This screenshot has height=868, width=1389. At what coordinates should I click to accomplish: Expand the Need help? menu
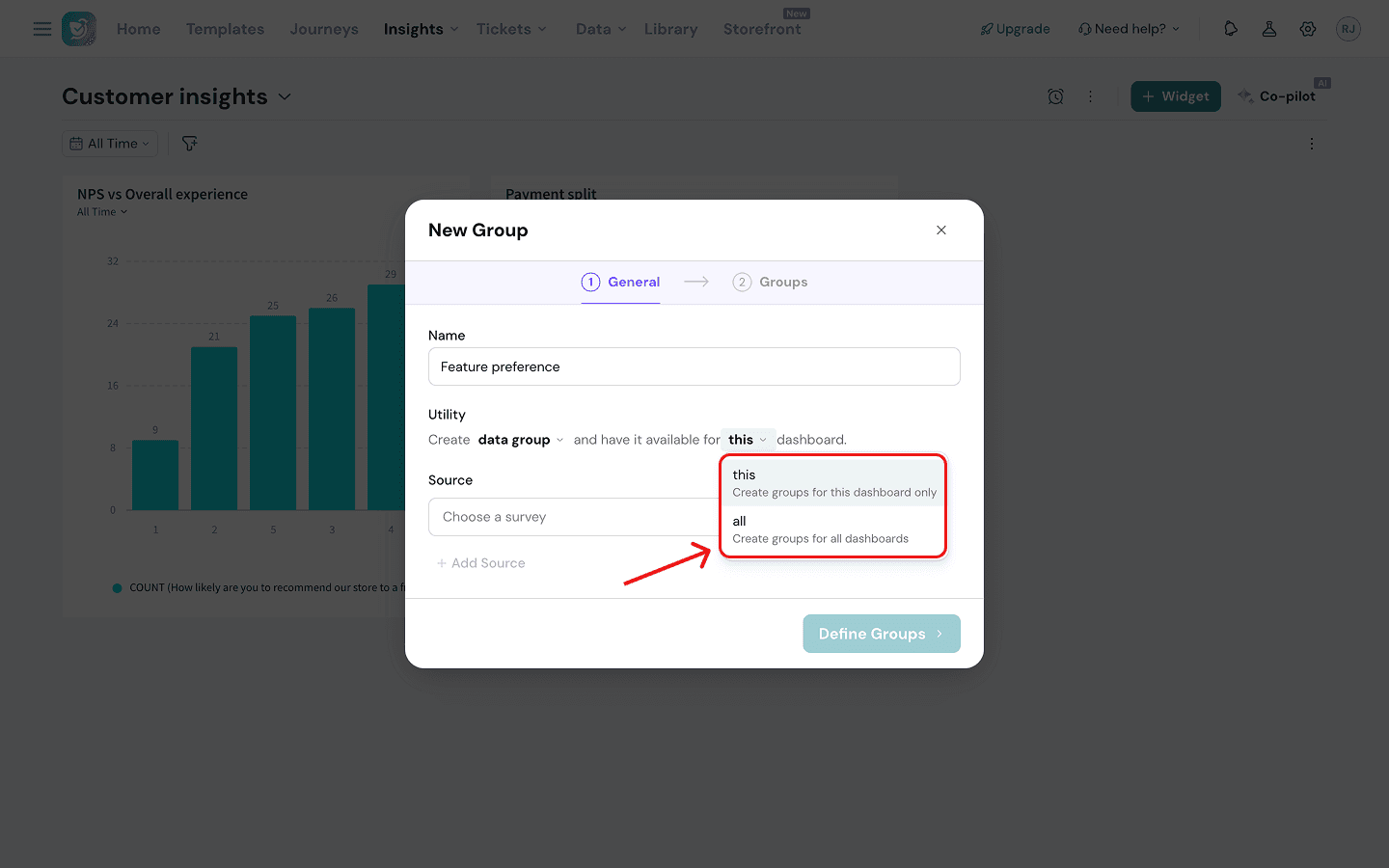click(x=1129, y=29)
